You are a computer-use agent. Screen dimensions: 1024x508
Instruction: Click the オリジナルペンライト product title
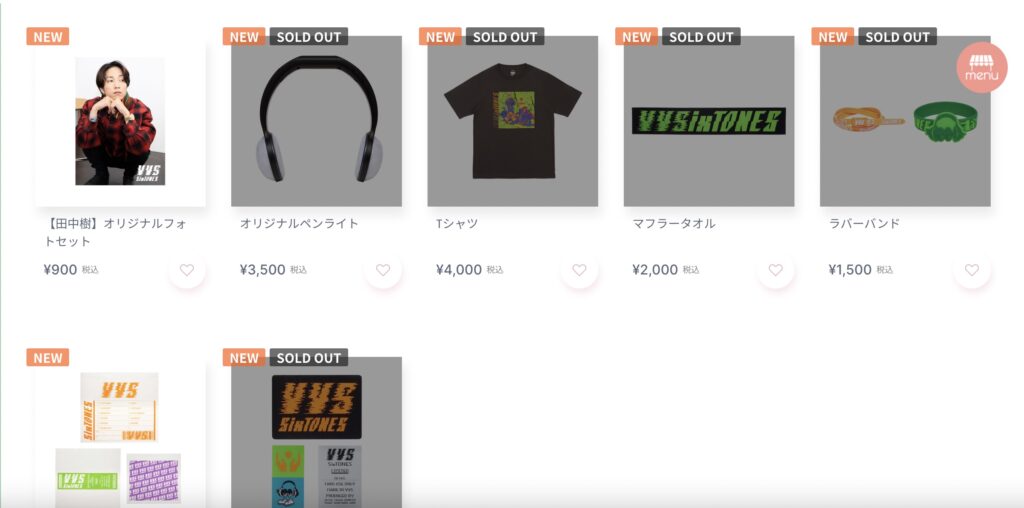click(x=299, y=223)
